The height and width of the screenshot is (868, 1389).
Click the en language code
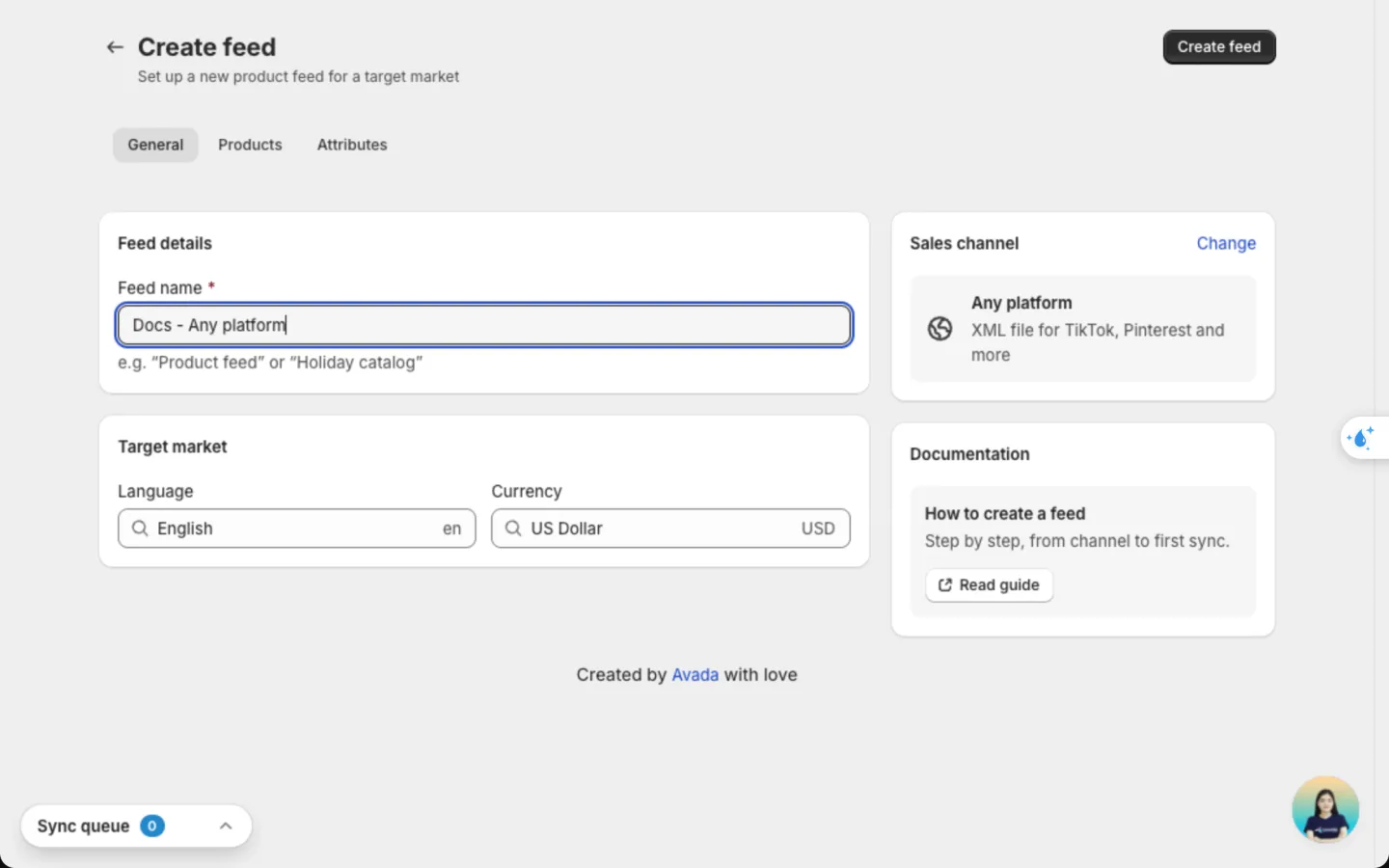pos(451,529)
